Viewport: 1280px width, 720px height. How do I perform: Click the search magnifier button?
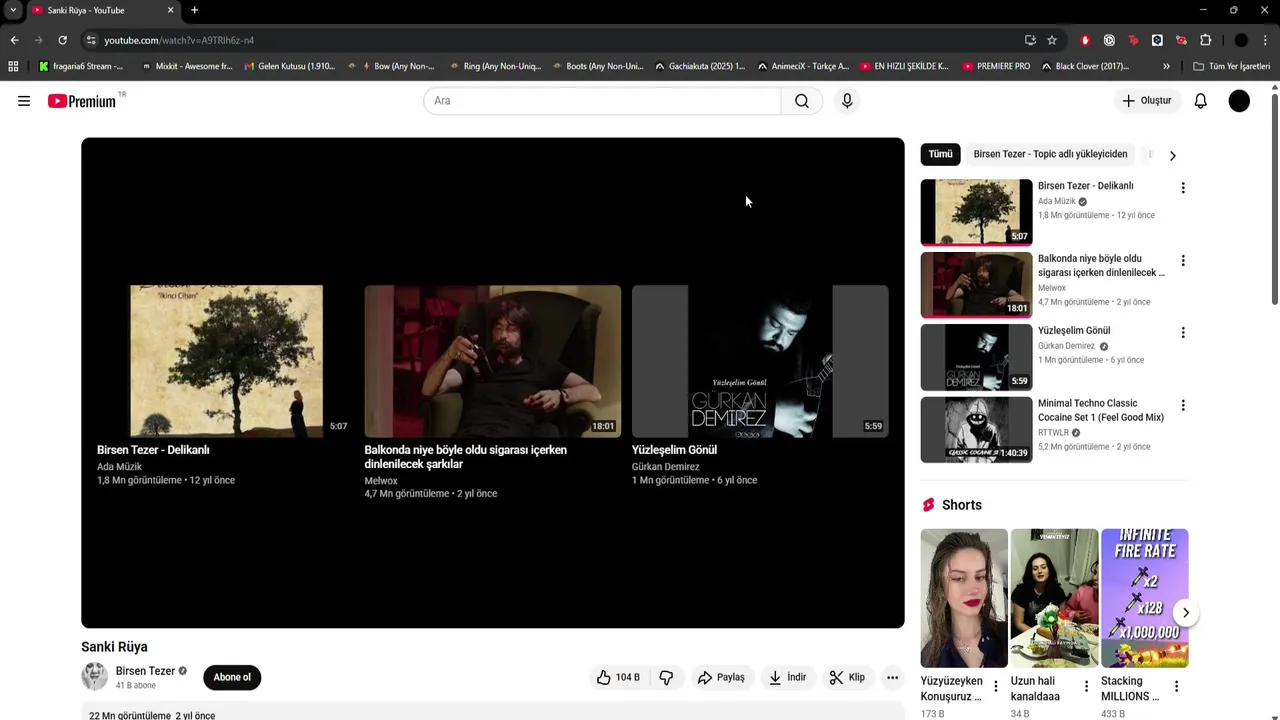(x=802, y=101)
